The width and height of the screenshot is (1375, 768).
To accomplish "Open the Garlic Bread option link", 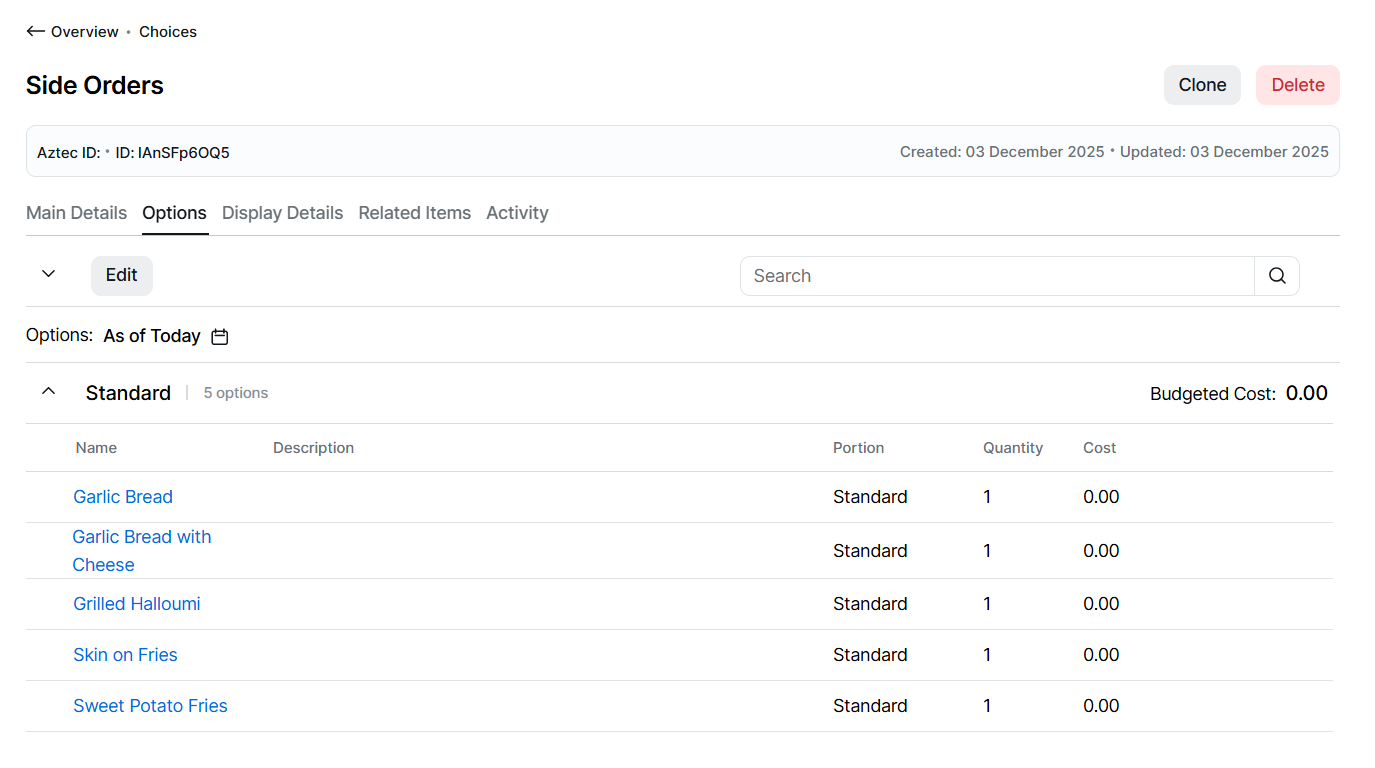I will (123, 497).
